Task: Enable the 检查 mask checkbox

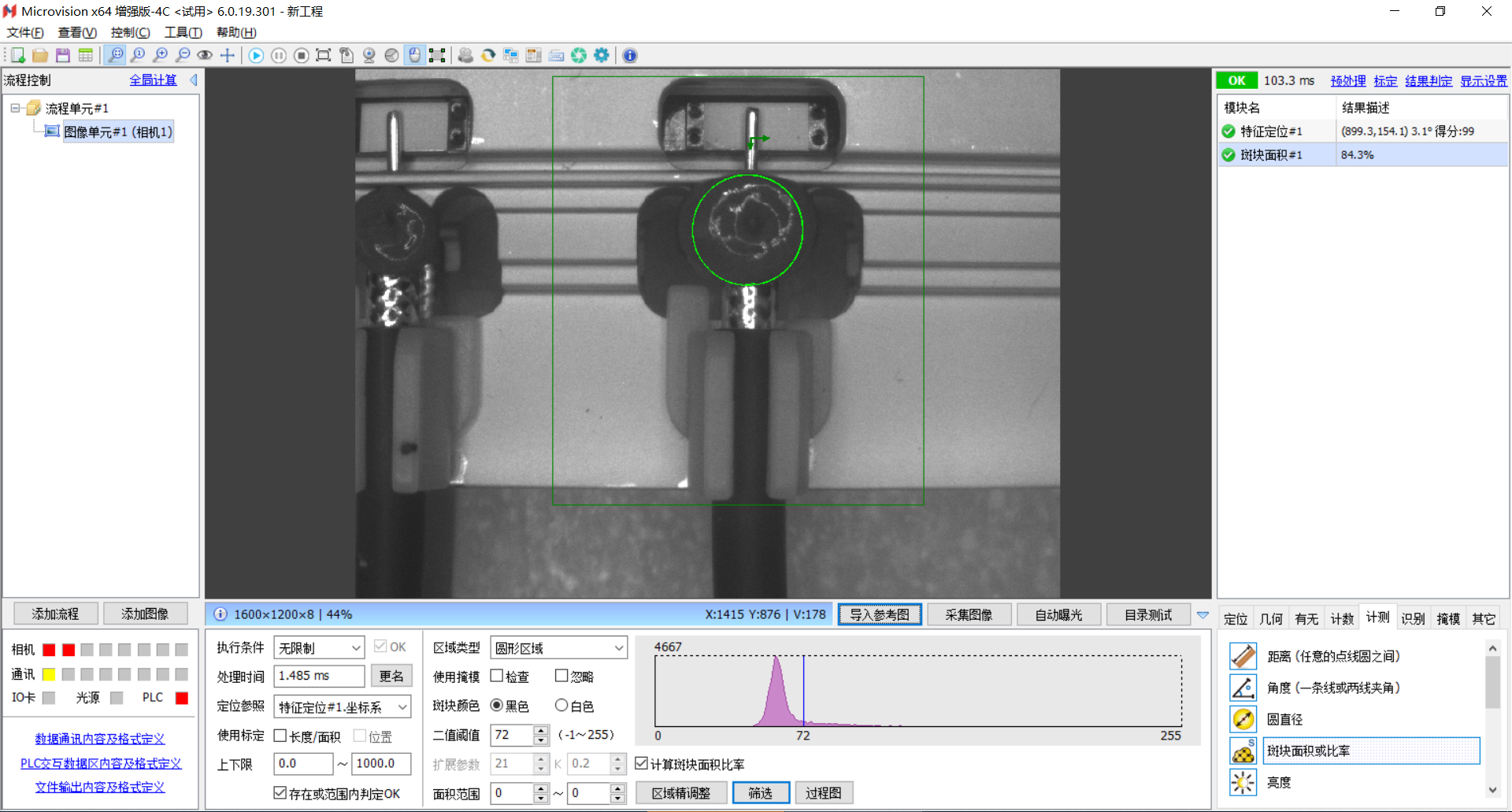Action: click(497, 676)
